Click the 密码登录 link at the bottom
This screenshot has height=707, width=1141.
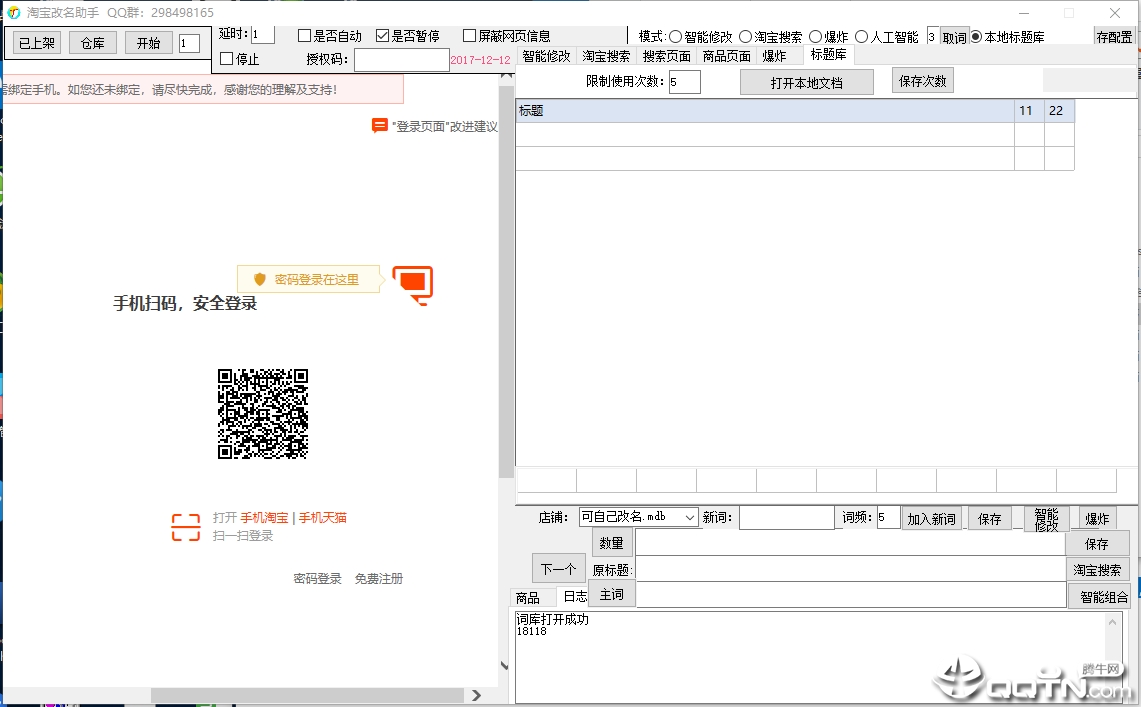[317, 578]
